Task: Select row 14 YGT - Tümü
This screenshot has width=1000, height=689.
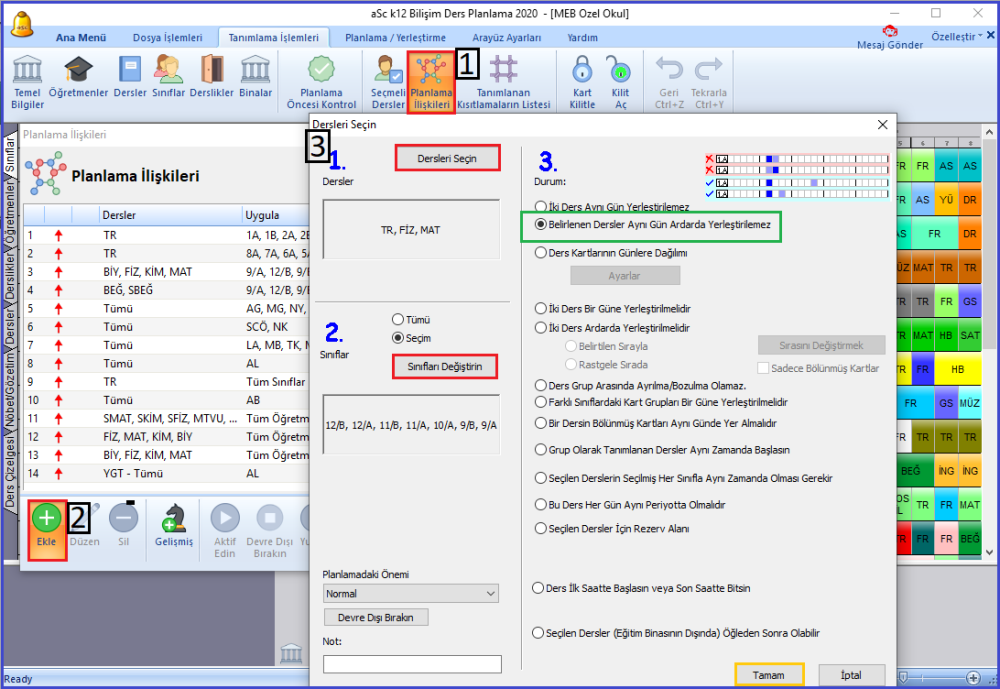Action: 167,473
